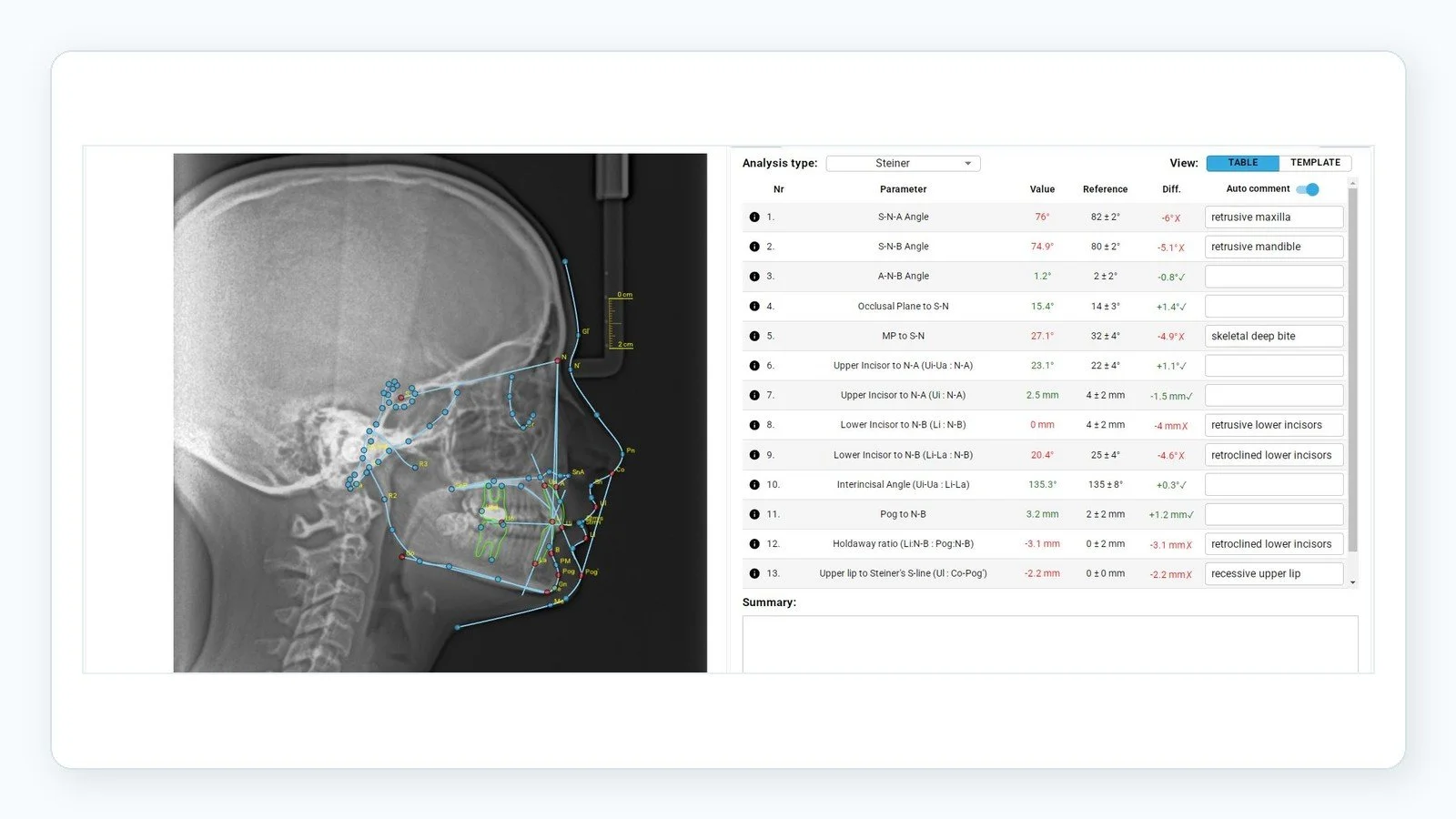The width and height of the screenshot is (1456, 819).
Task: Edit 'retroclined lower incisors' comment in row 9
Action: point(1274,455)
